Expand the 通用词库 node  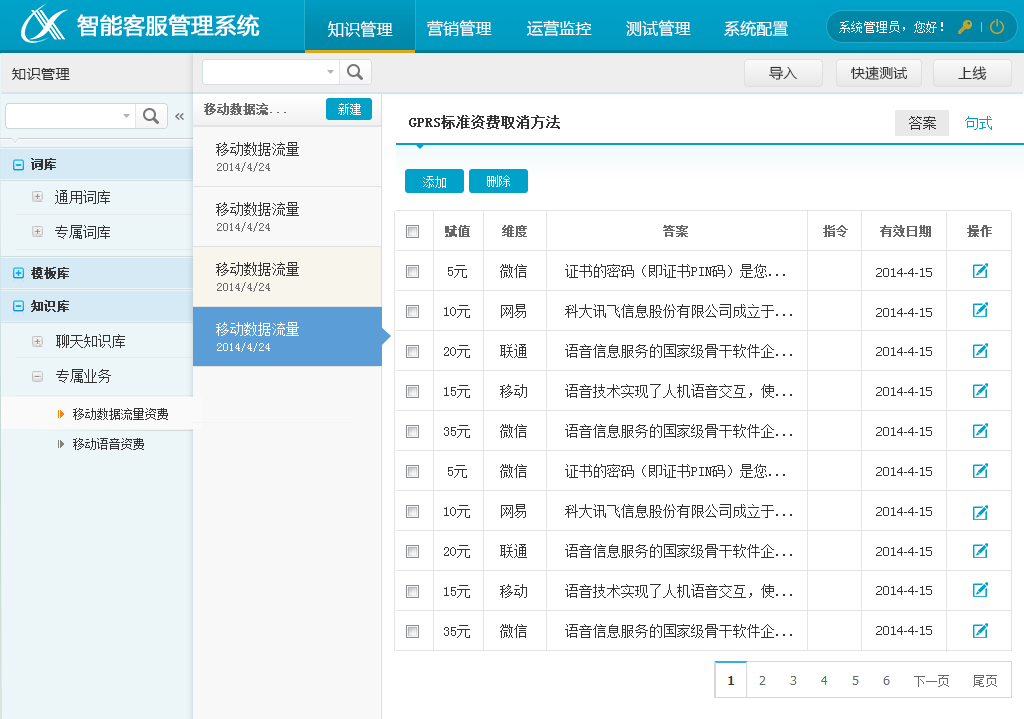(38, 197)
